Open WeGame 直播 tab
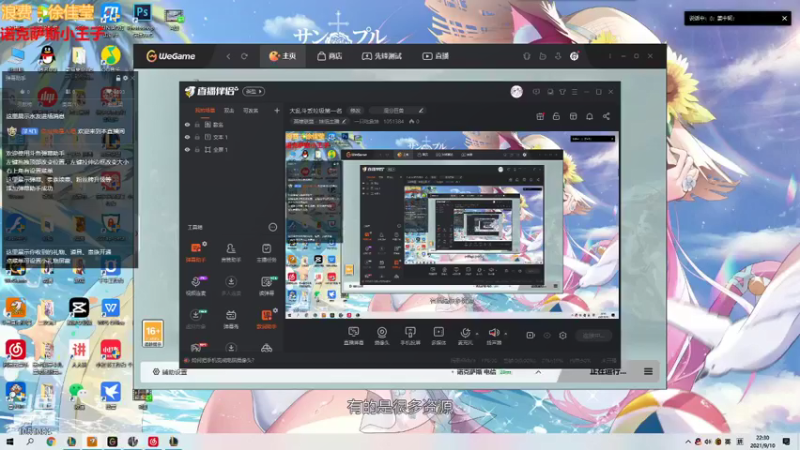The image size is (800, 450). pos(435,56)
